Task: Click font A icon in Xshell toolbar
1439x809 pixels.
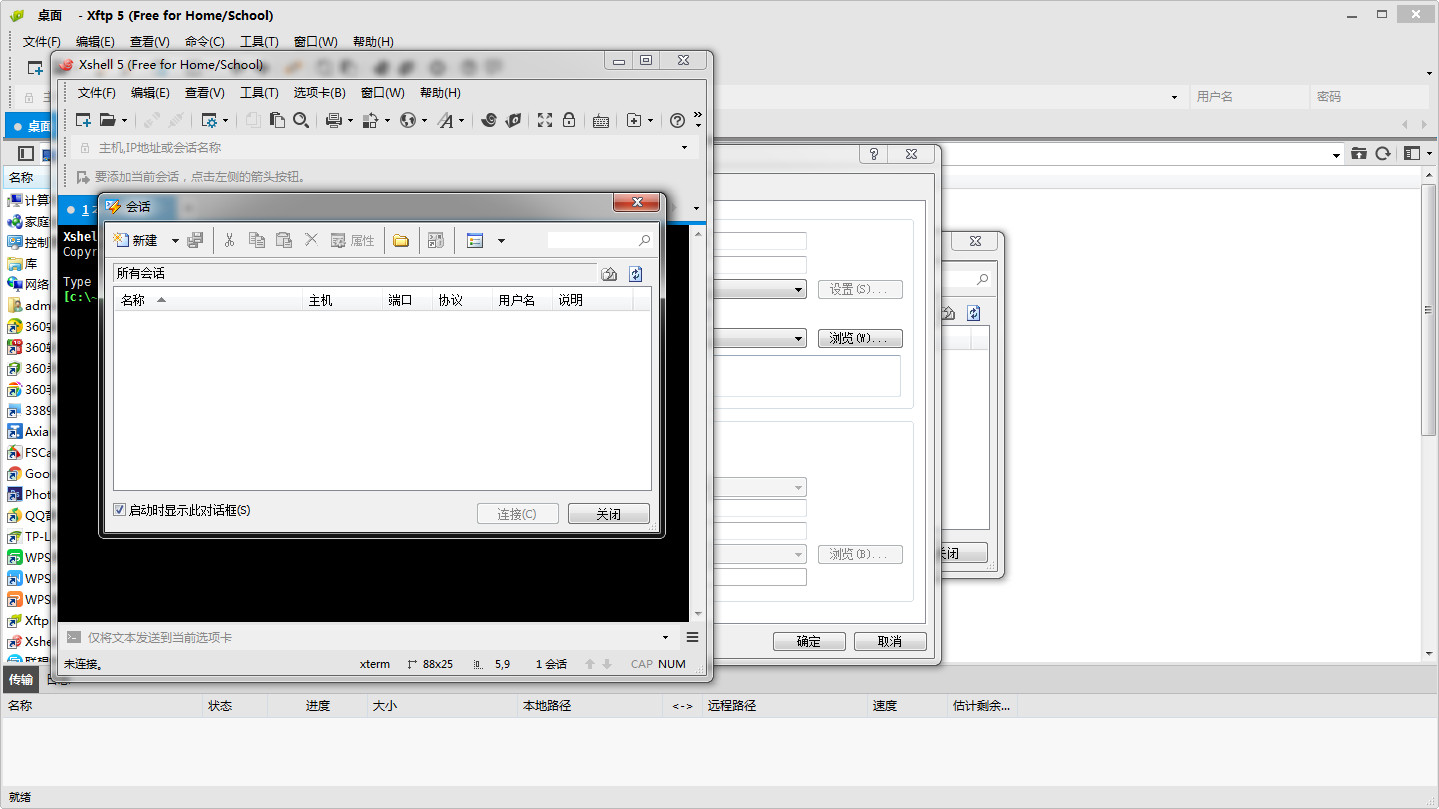Action: (445, 120)
